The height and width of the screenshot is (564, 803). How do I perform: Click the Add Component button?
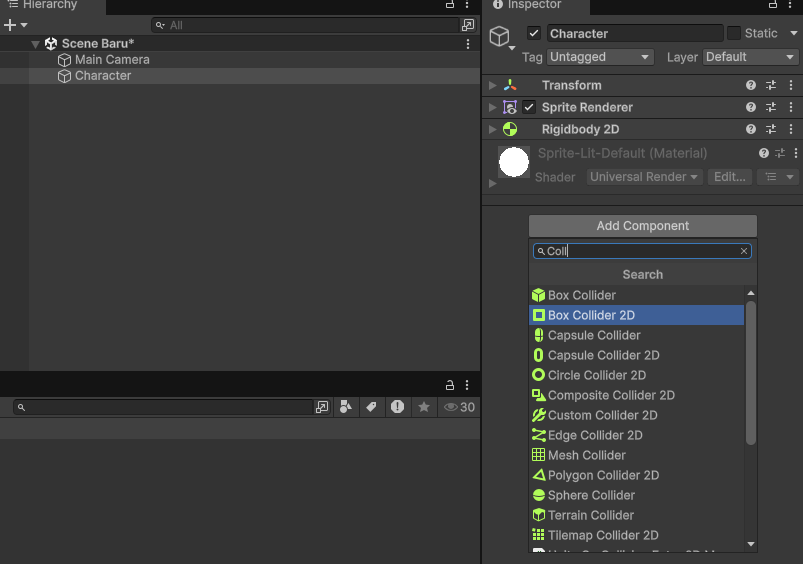click(643, 226)
